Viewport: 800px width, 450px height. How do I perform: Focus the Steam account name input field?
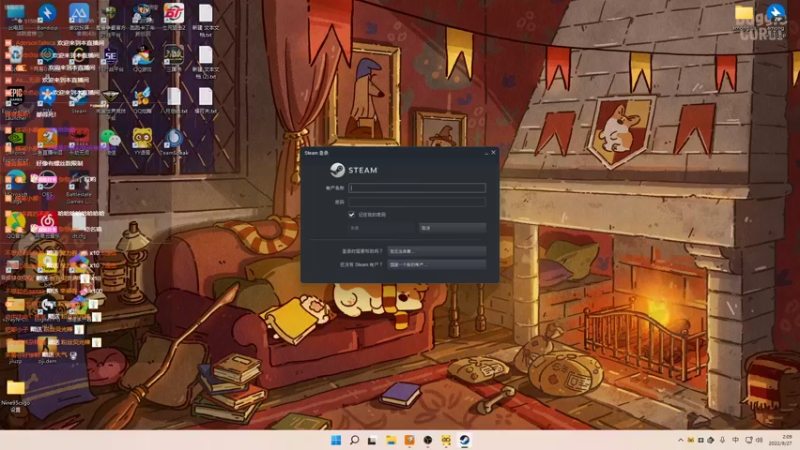click(417, 188)
